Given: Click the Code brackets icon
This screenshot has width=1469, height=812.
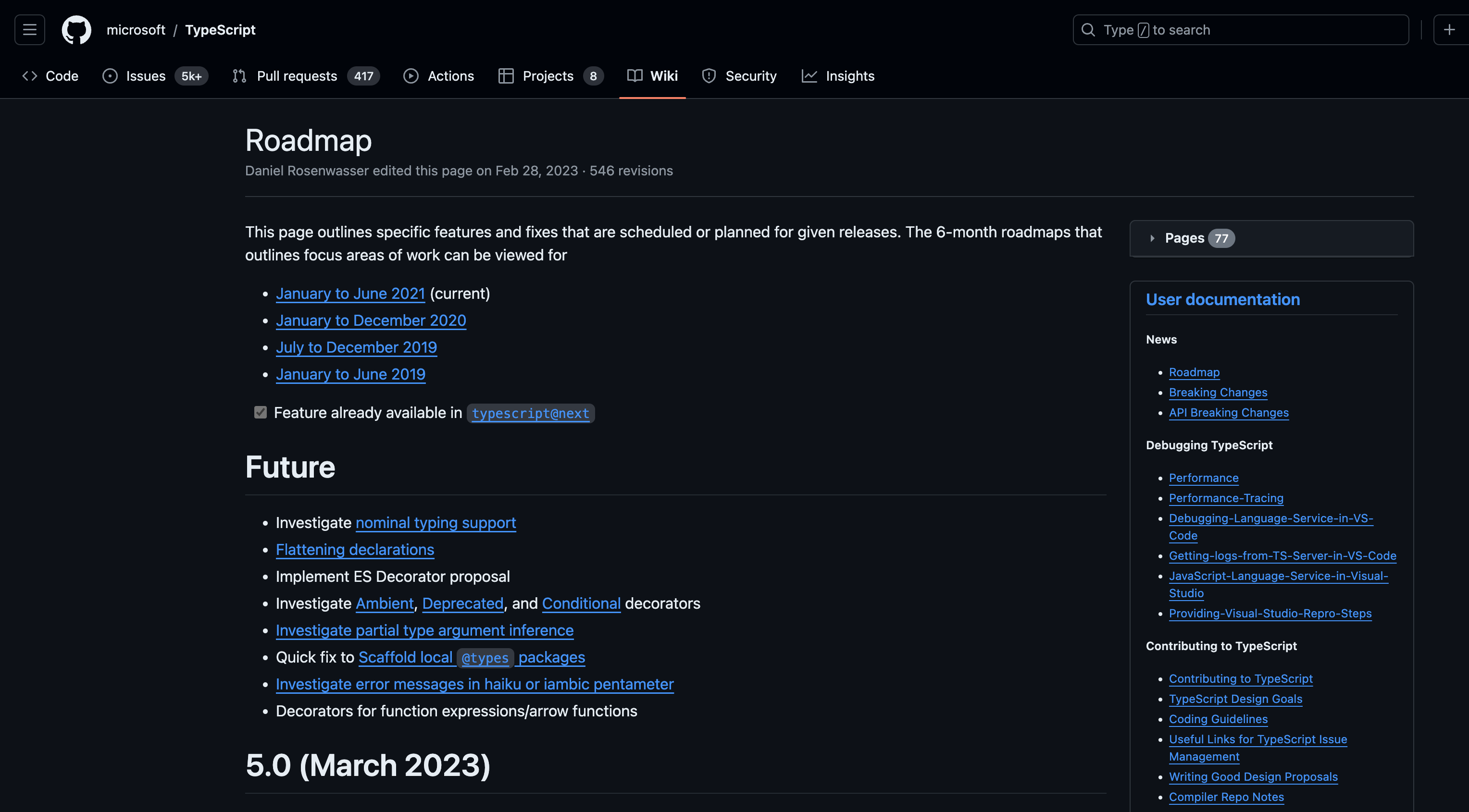Looking at the screenshot, I should point(30,76).
